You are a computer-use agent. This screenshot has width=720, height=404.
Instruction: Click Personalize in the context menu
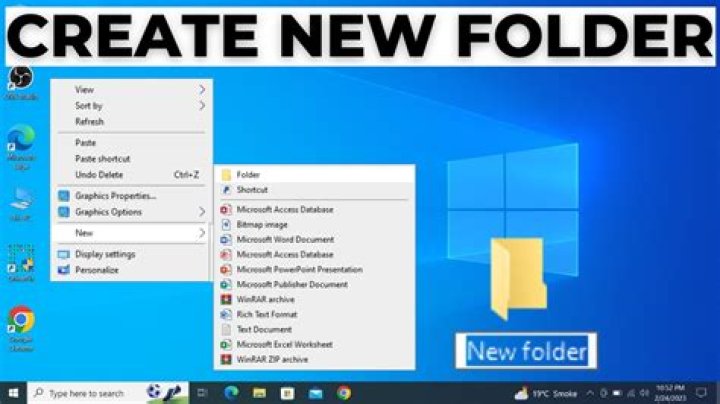96,270
